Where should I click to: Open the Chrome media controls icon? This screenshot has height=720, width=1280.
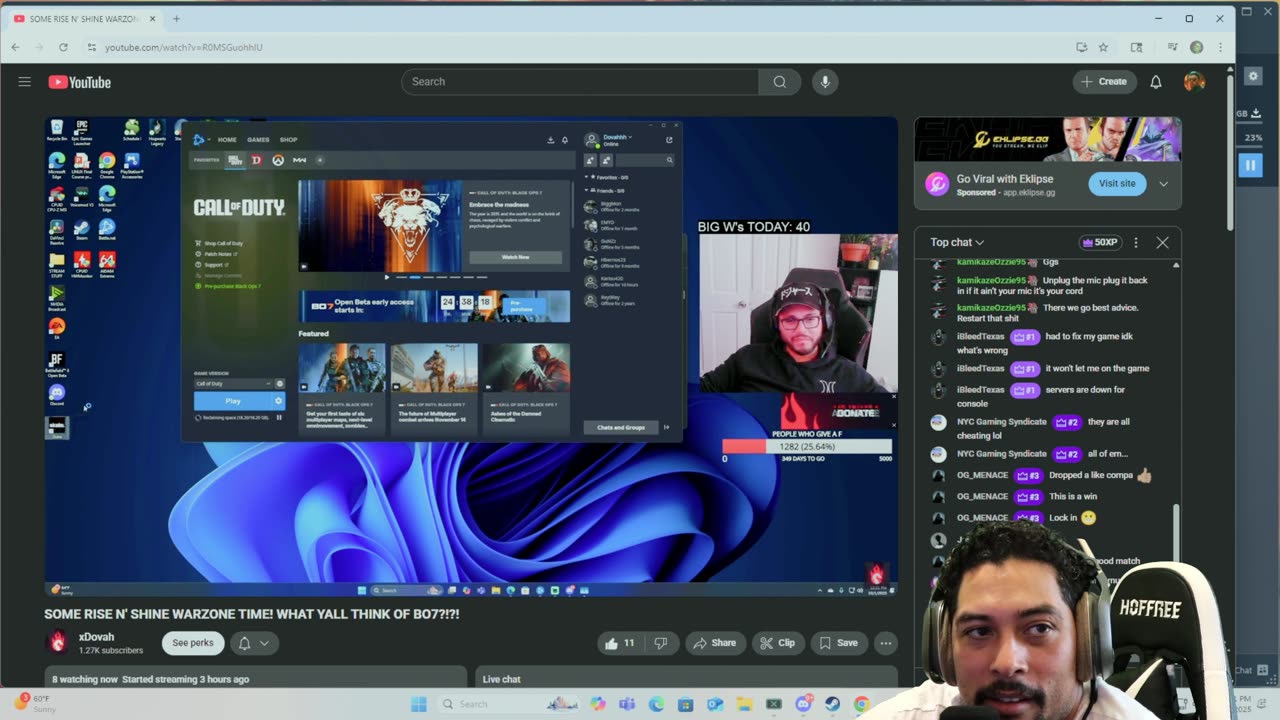pos(1172,47)
